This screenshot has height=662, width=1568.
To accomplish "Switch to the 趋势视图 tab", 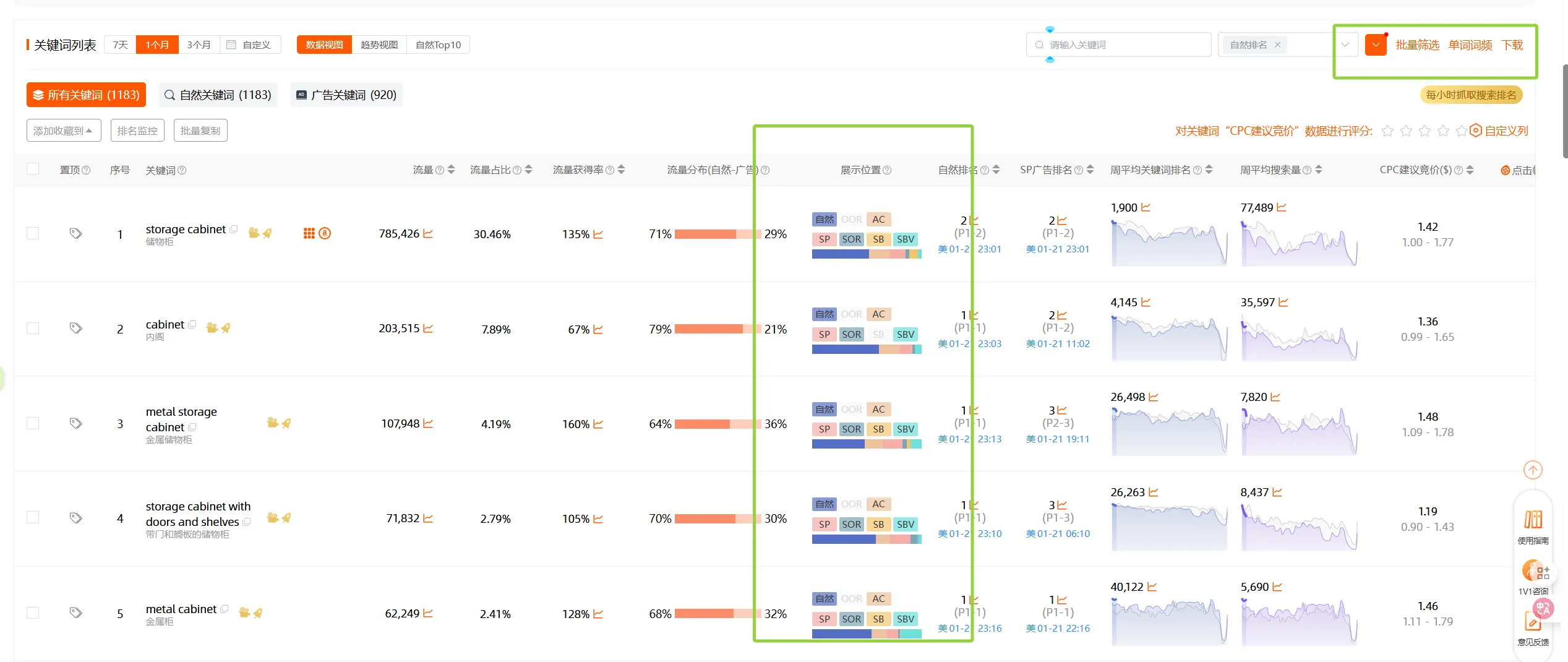I will [379, 45].
